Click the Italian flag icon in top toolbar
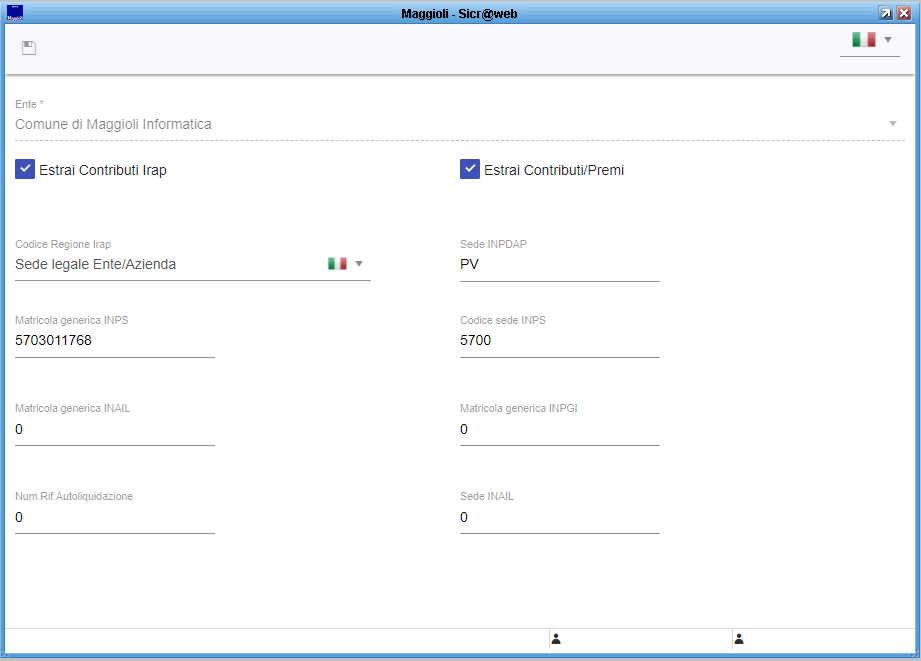921x661 pixels. coord(863,39)
